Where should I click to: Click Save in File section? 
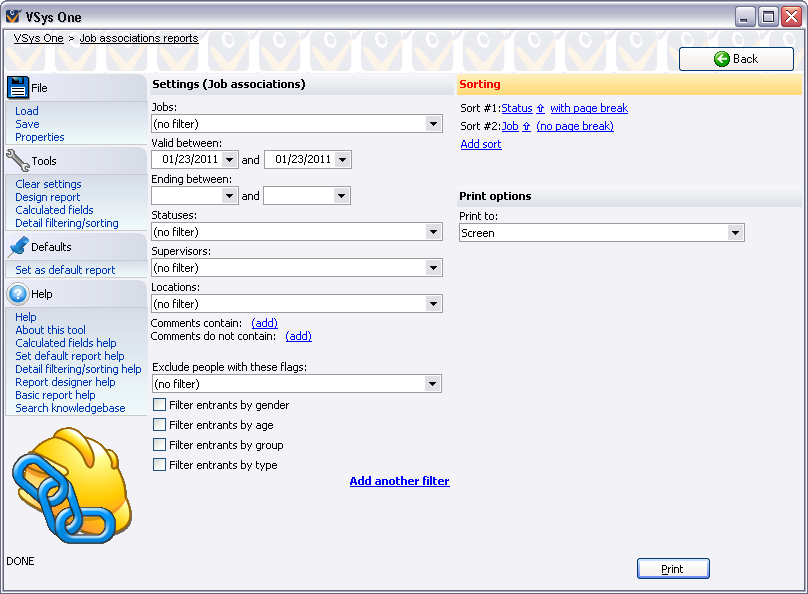point(27,124)
